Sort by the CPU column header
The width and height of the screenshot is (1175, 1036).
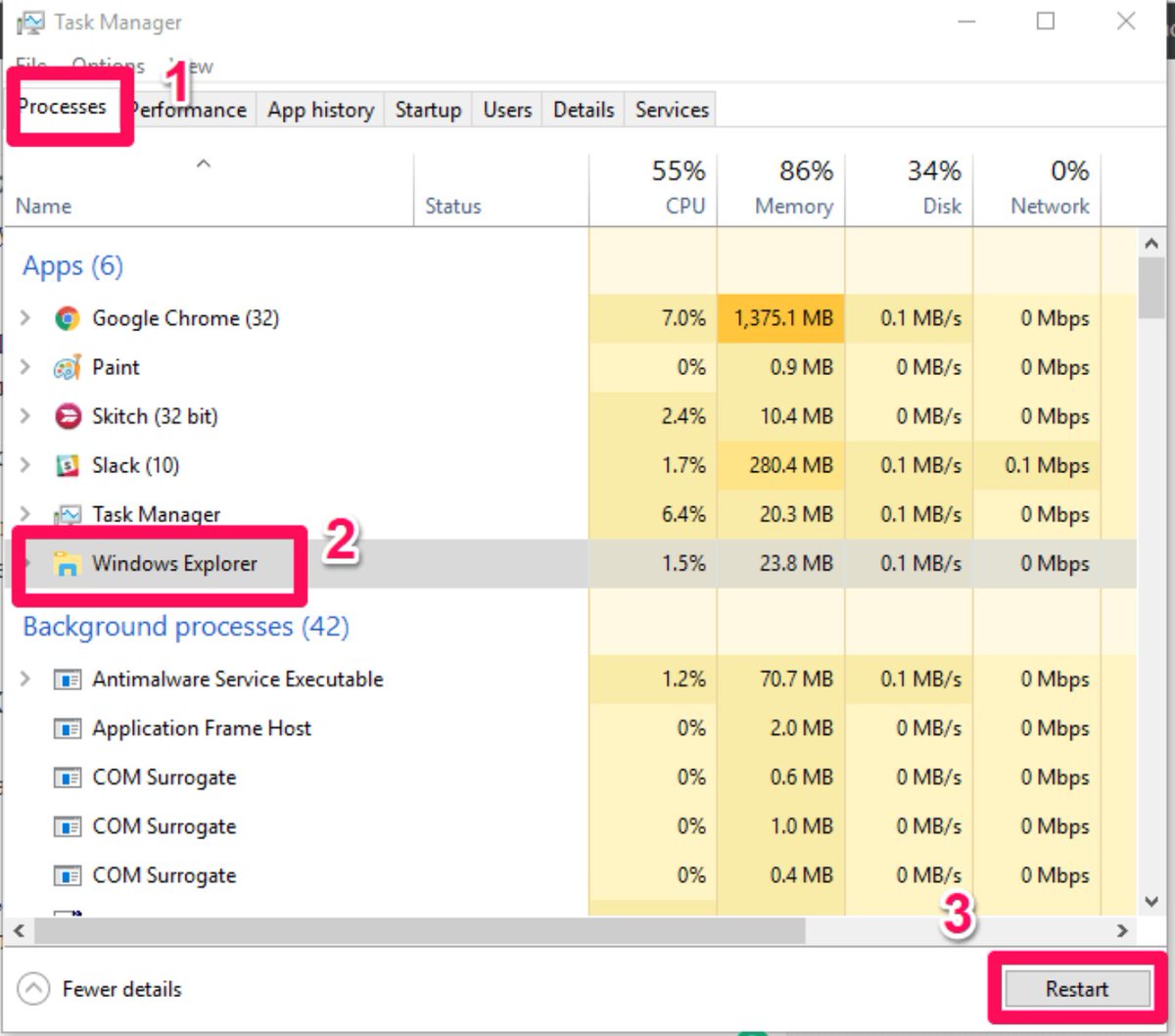[653, 191]
